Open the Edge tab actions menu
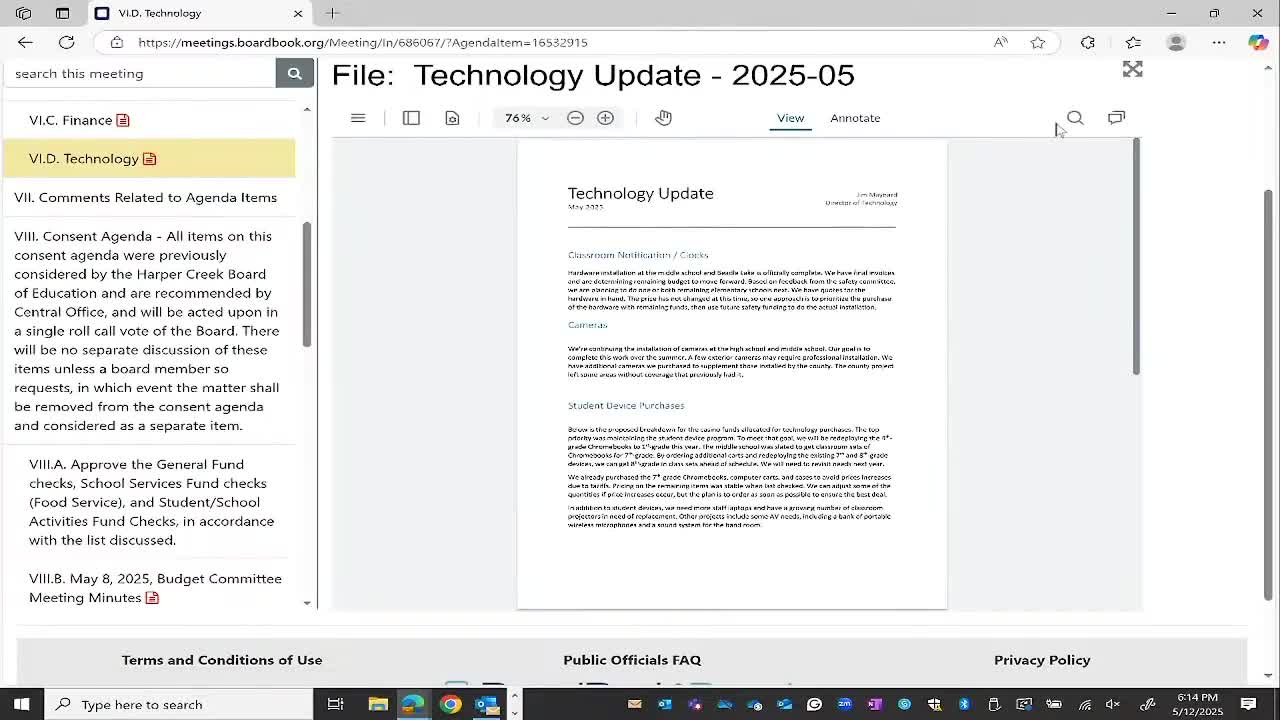 [x=63, y=13]
